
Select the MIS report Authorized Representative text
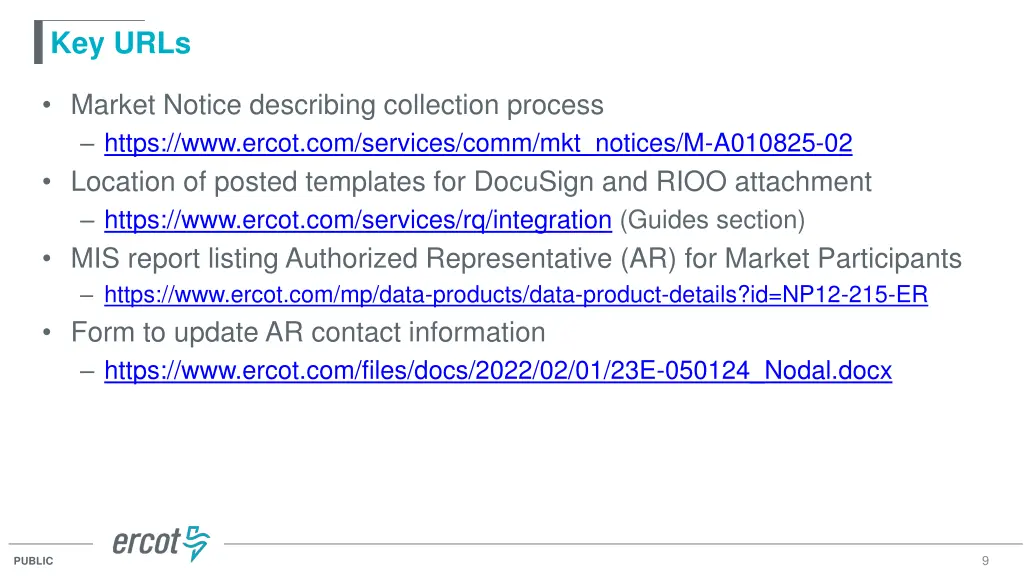tap(516, 259)
